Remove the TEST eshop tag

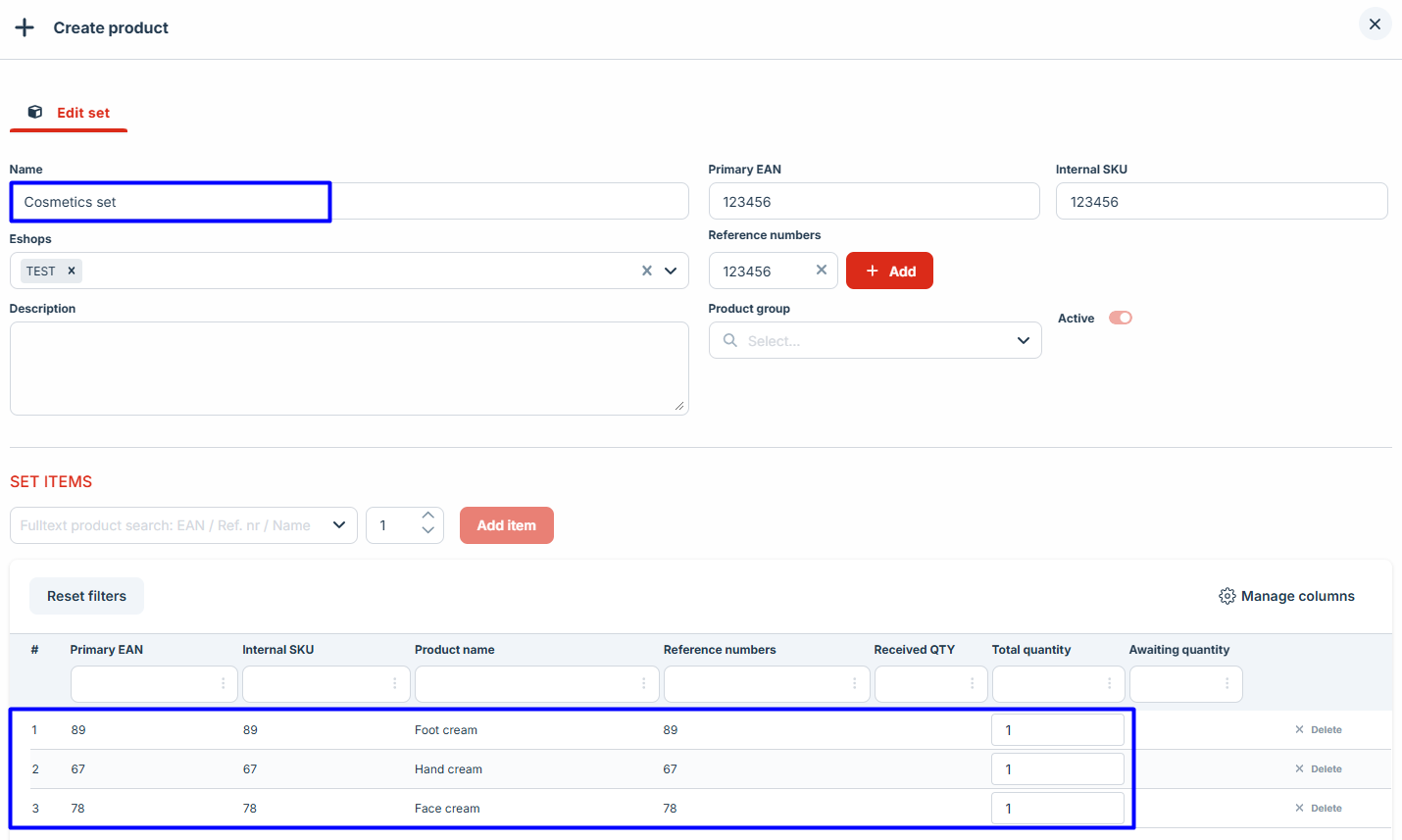click(x=72, y=271)
